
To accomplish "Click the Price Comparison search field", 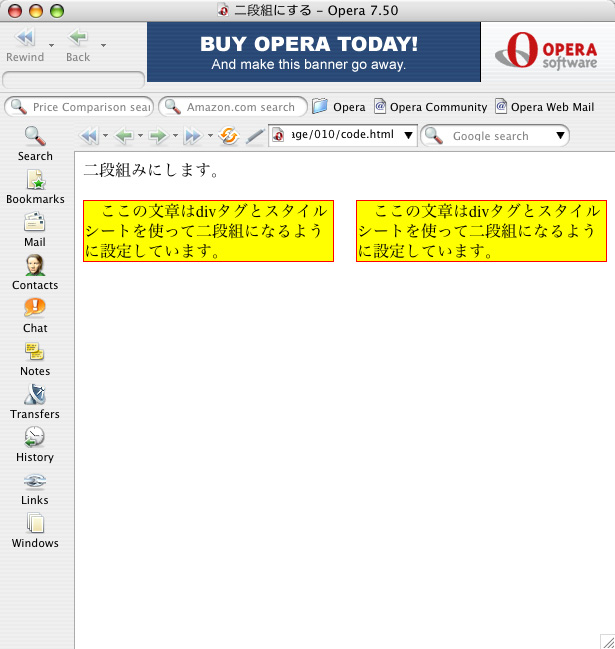I will (x=79, y=107).
